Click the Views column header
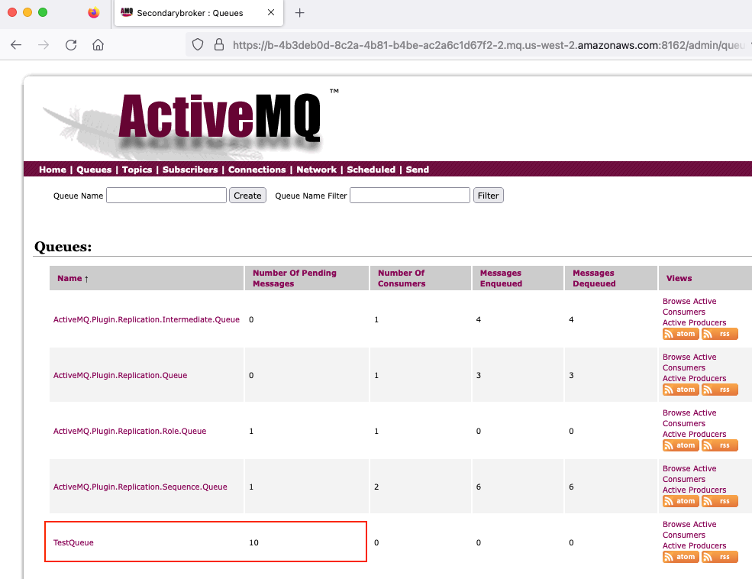 click(679, 278)
